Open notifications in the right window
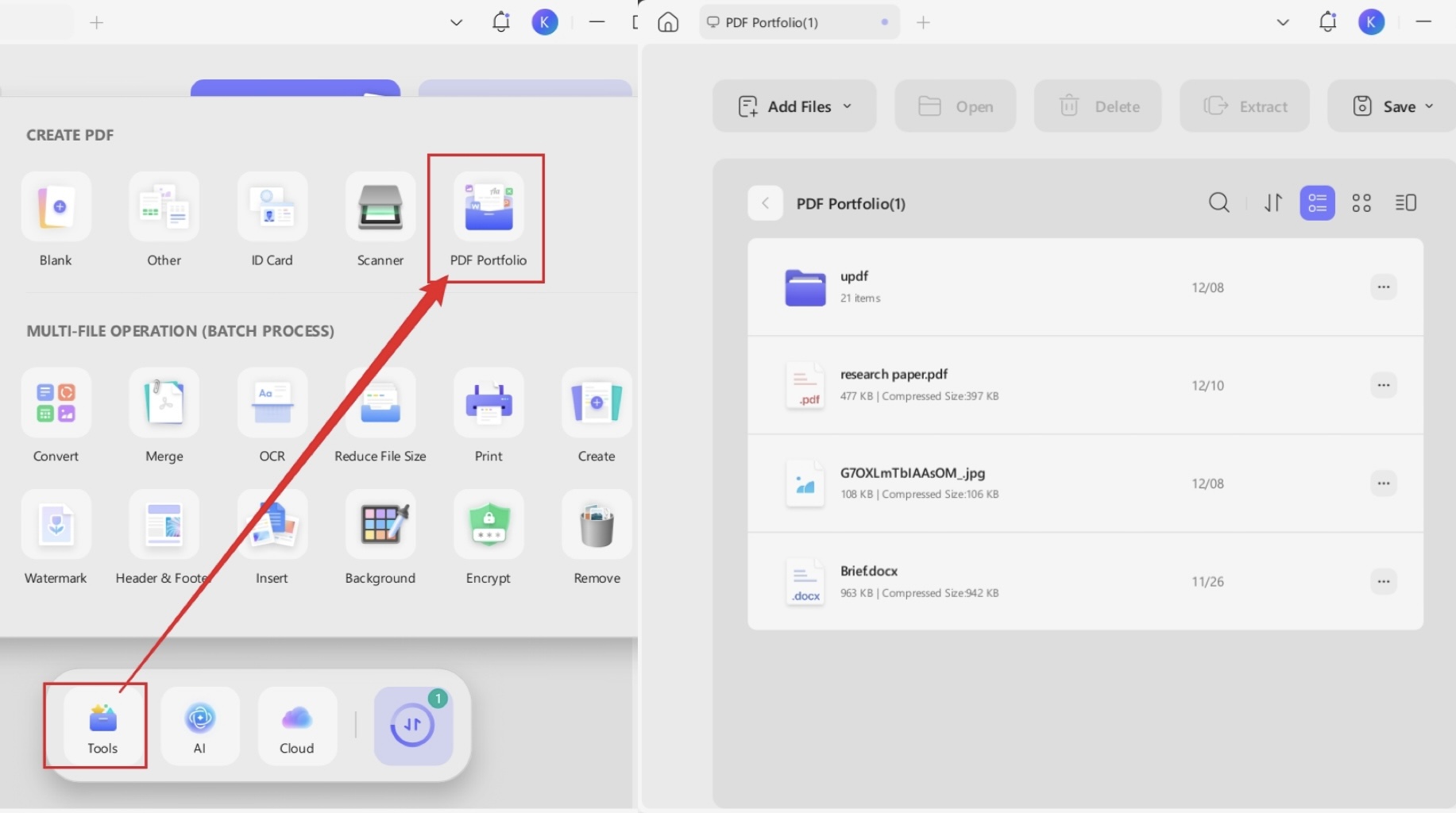 [1327, 22]
